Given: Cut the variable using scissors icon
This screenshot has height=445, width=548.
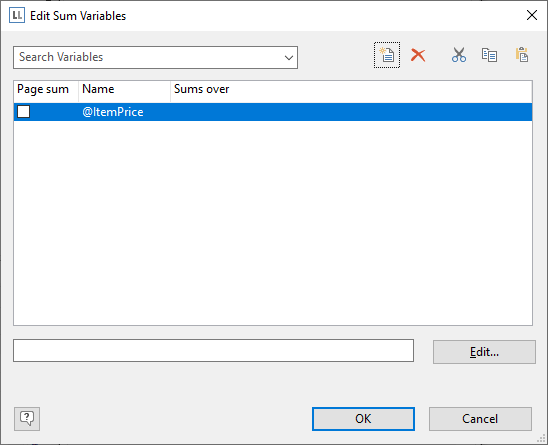Looking at the screenshot, I should pos(459,55).
